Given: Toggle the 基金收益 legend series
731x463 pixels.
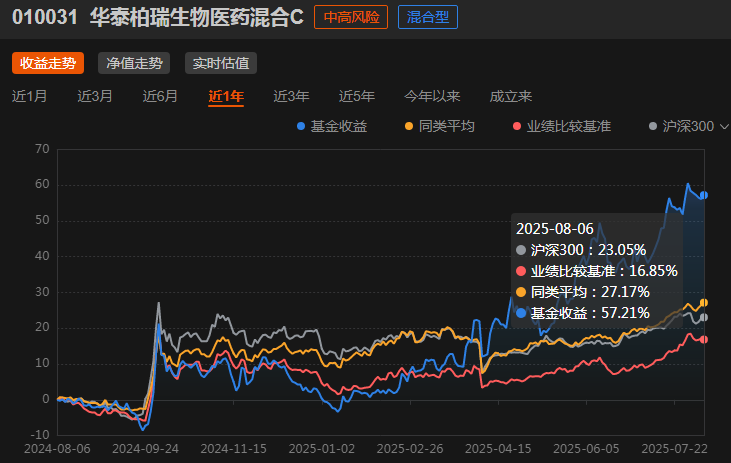Looking at the screenshot, I should click(332, 126).
